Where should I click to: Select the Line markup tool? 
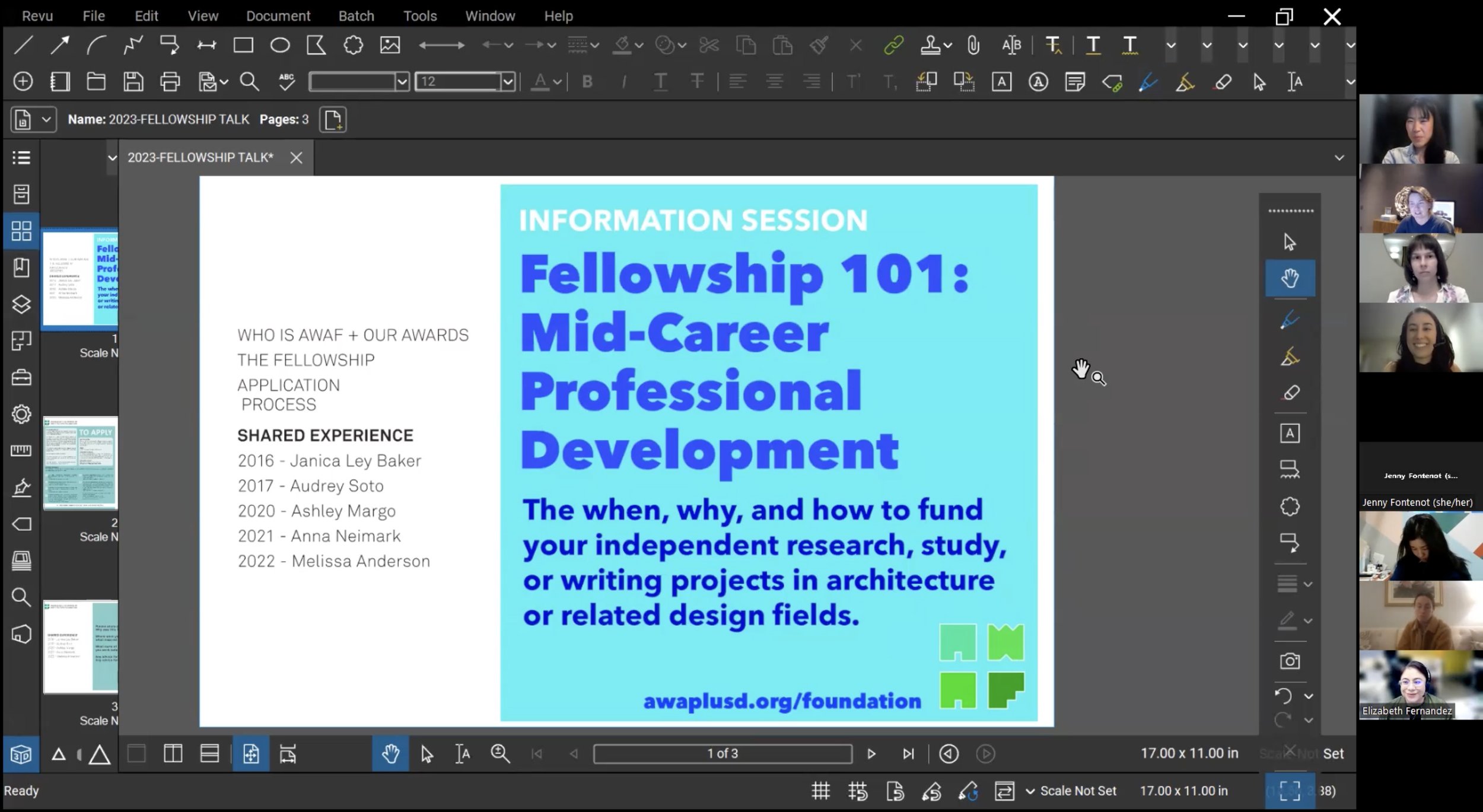coord(23,45)
